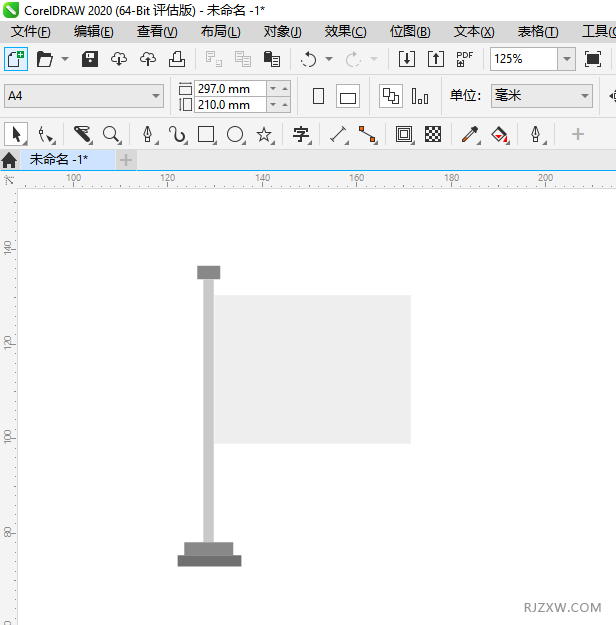Select the Interactive Fill bucket tool
Image resolution: width=616 pixels, height=625 pixels.
point(500,134)
